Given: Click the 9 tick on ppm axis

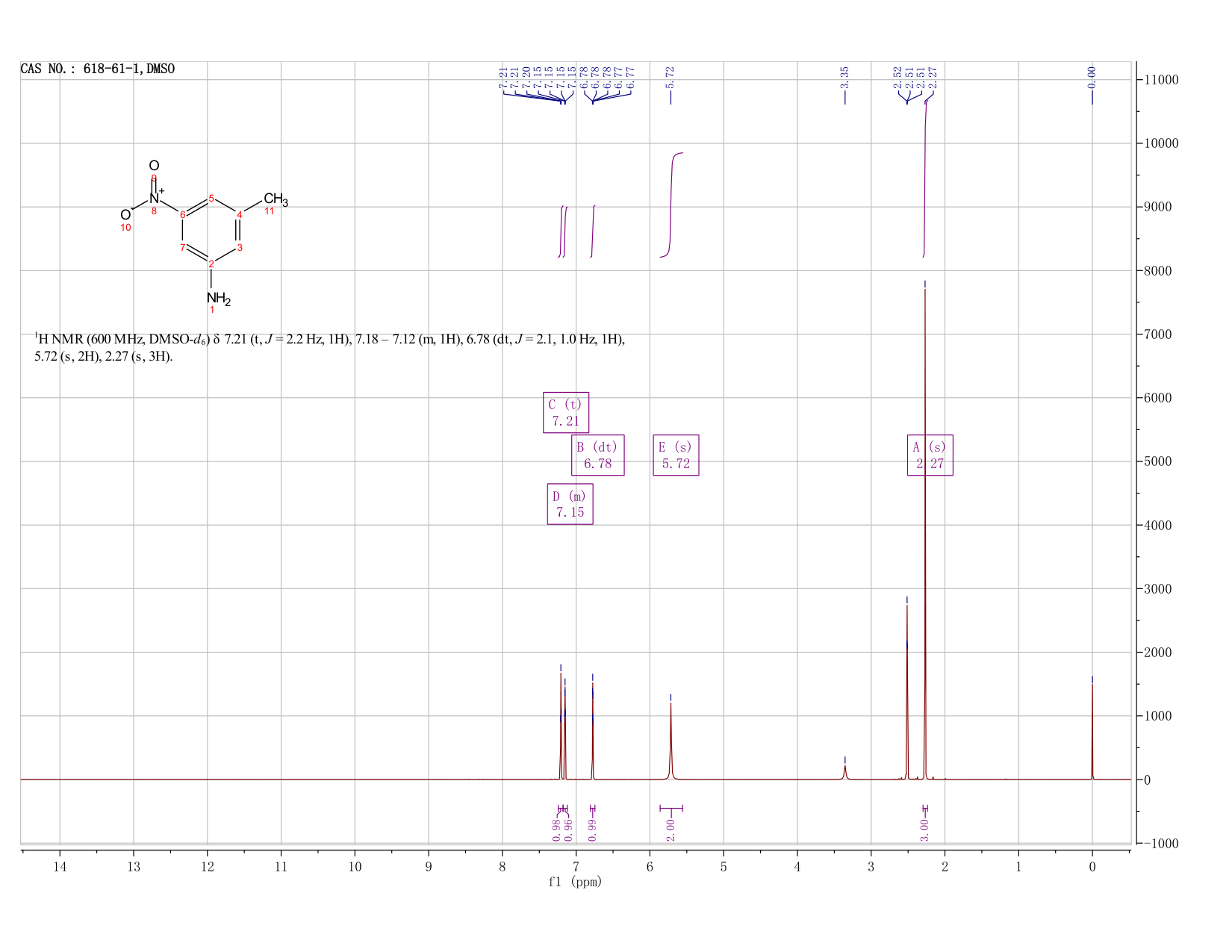Looking at the screenshot, I should pos(429,867).
